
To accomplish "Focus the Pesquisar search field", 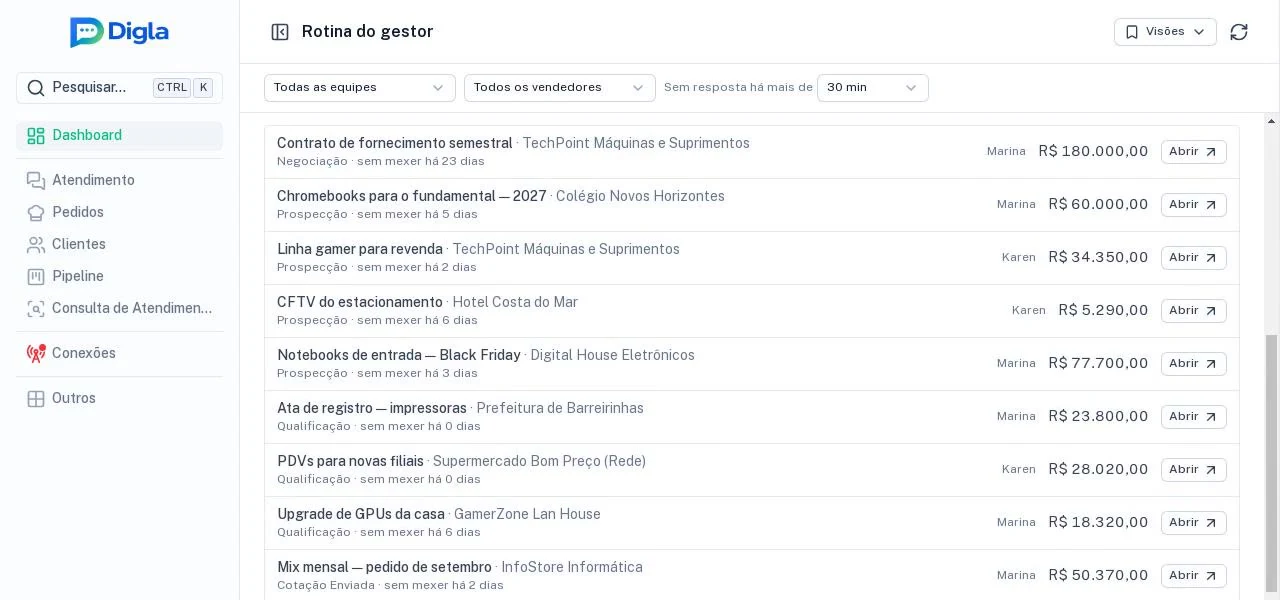I will click(x=119, y=88).
